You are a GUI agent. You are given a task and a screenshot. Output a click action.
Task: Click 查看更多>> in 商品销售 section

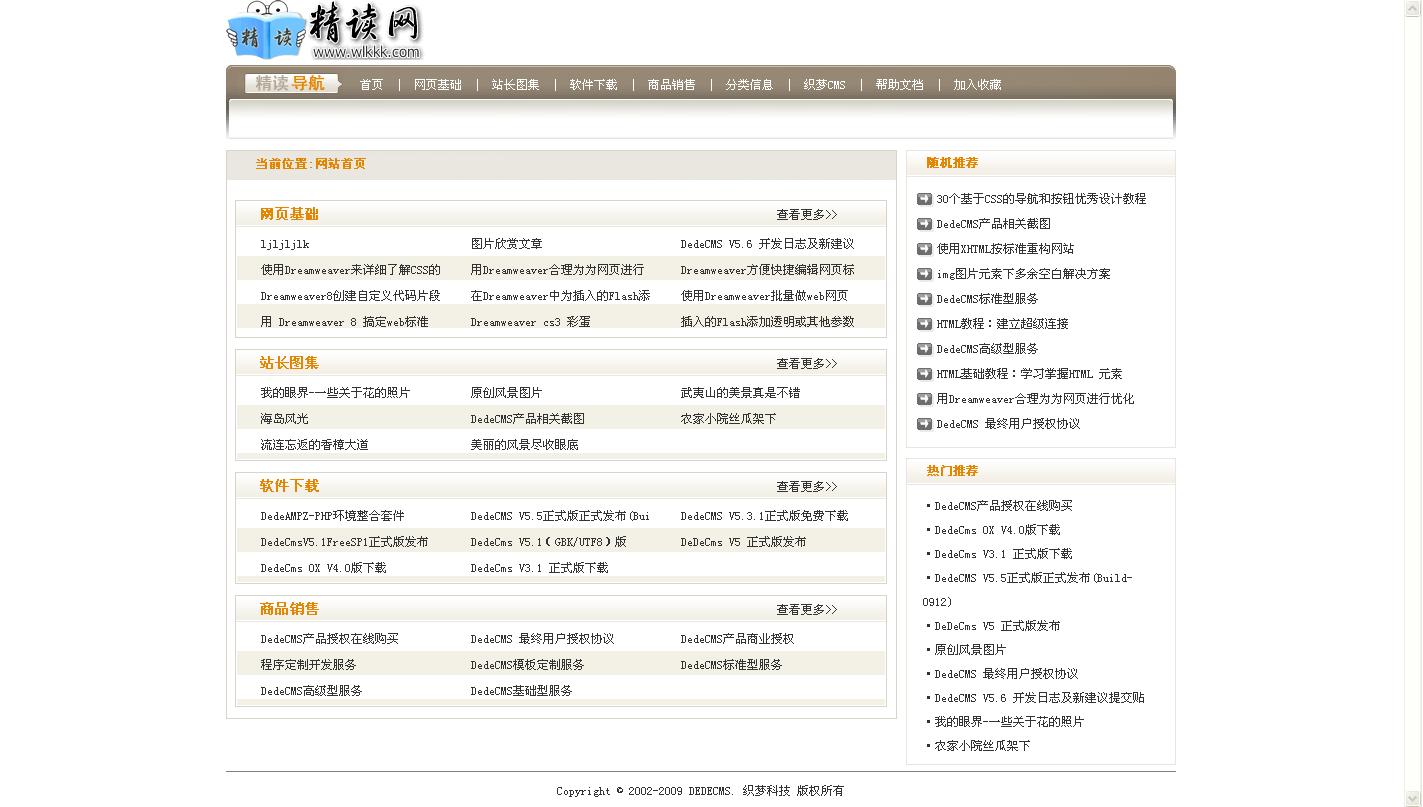coord(807,610)
